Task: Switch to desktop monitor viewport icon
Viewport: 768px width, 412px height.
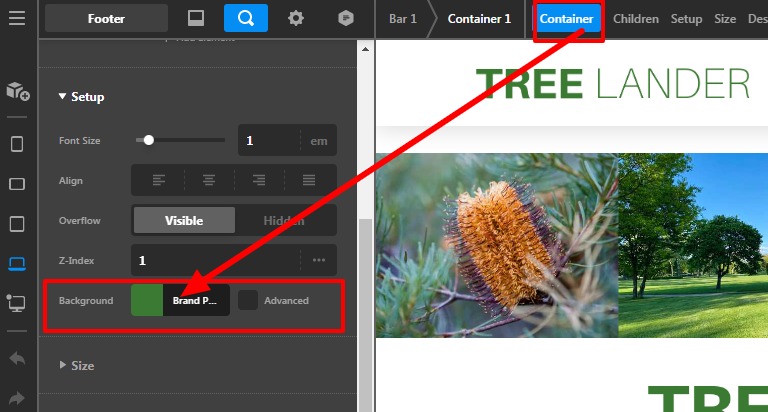Action: pyautogui.click(x=17, y=302)
